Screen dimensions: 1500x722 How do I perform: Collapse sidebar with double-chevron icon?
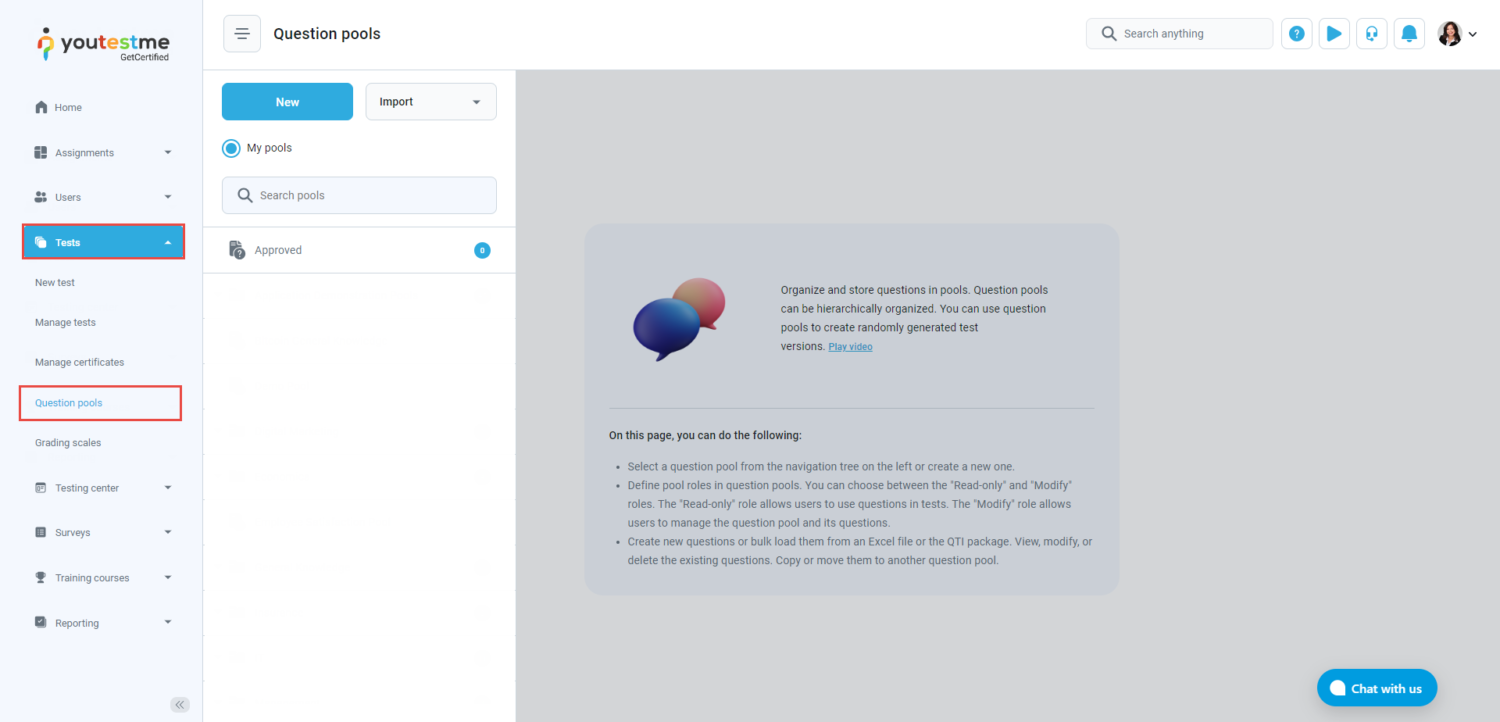pos(180,705)
